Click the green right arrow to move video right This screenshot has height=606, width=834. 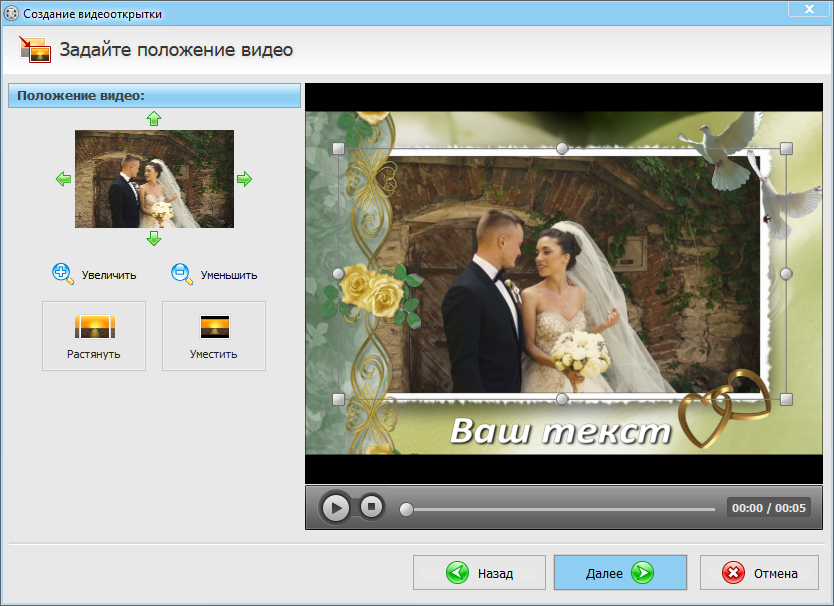pyautogui.click(x=244, y=180)
